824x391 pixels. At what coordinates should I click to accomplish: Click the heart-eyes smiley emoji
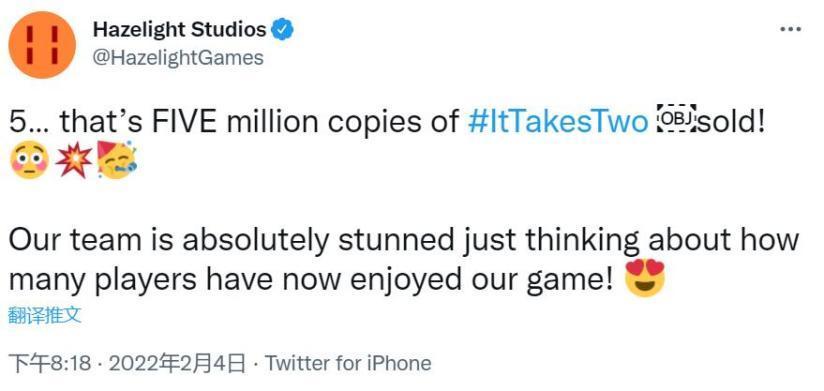(x=645, y=277)
